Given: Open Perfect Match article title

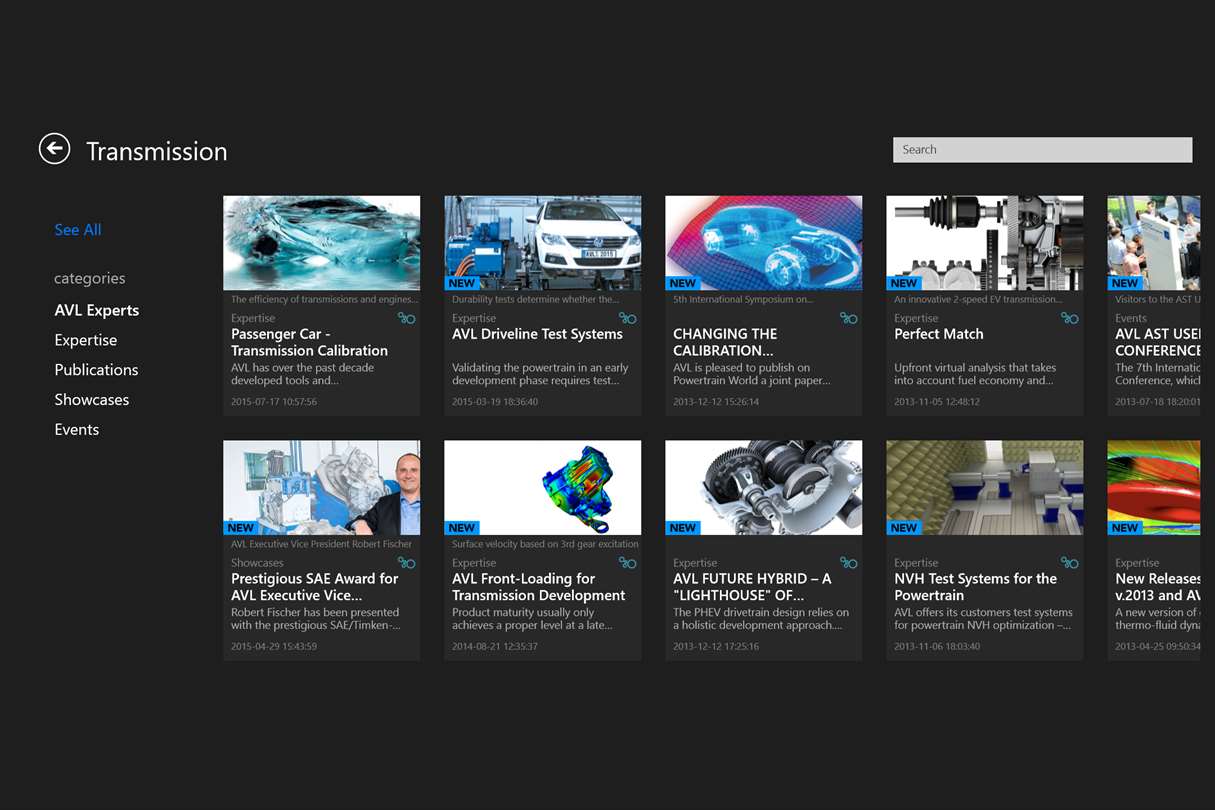Looking at the screenshot, I should tap(939, 334).
